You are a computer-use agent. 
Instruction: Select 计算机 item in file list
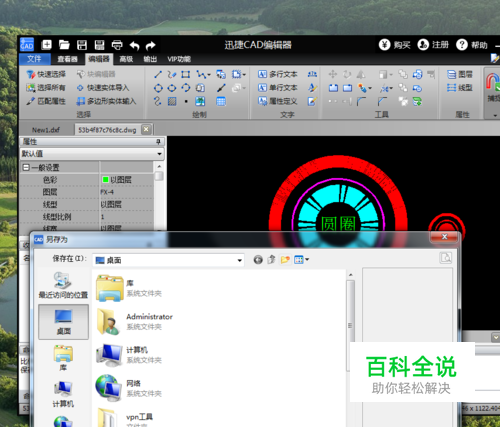pos(129,355)
